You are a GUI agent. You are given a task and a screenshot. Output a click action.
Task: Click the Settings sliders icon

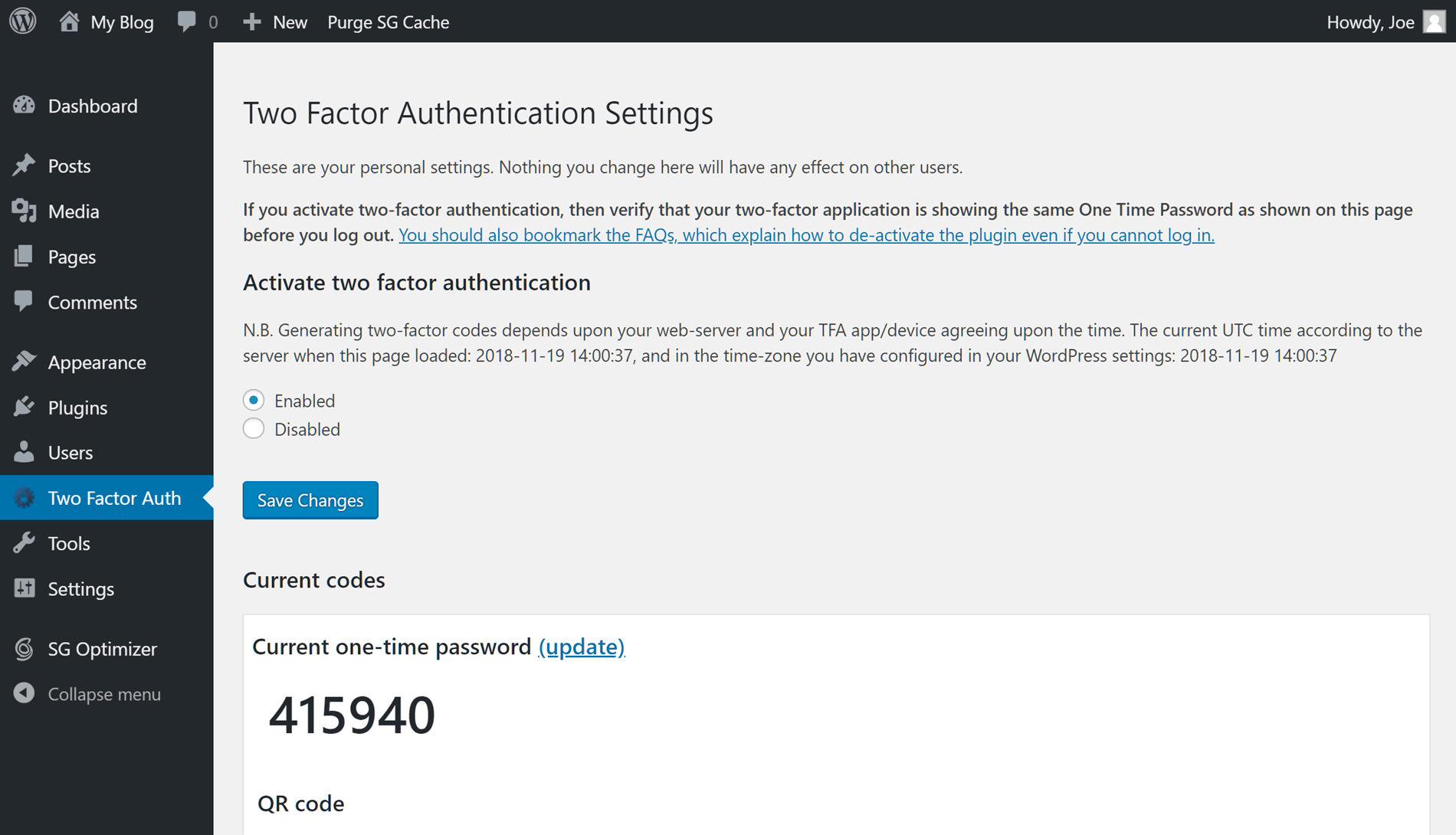24,588
